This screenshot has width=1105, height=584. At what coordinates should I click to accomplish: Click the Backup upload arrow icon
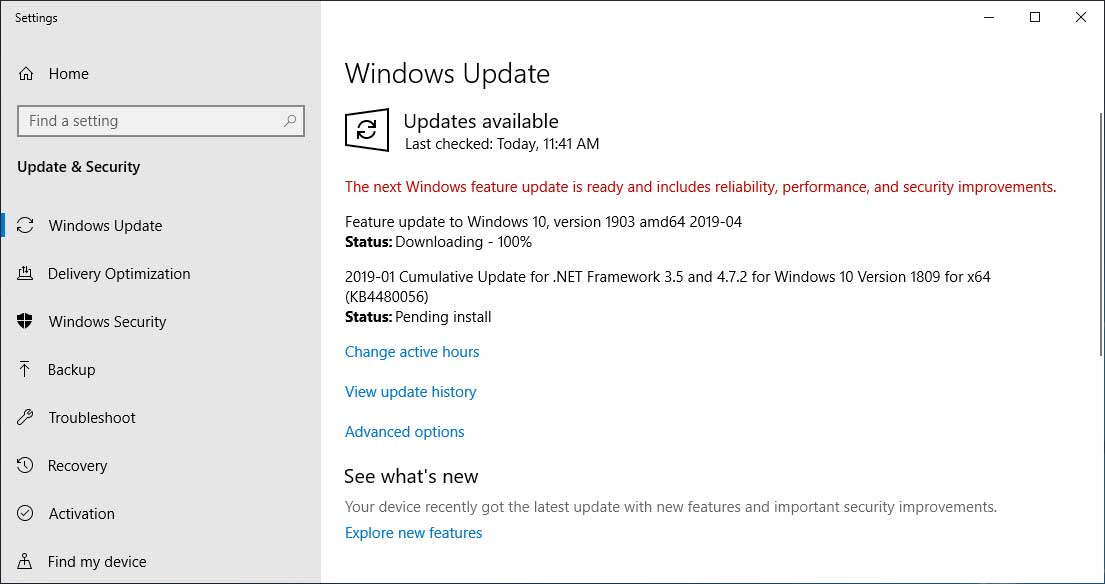[x=26, y=370]
